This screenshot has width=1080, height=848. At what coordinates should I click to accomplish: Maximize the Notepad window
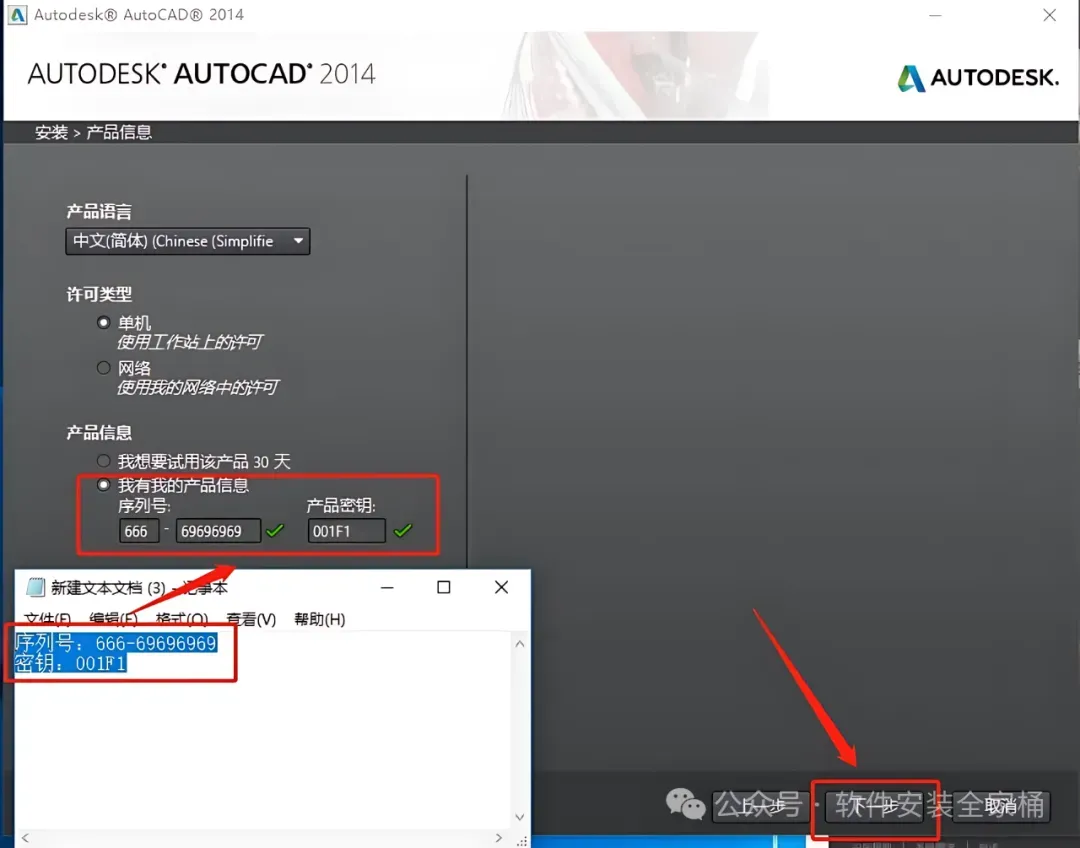coord(444,588)
